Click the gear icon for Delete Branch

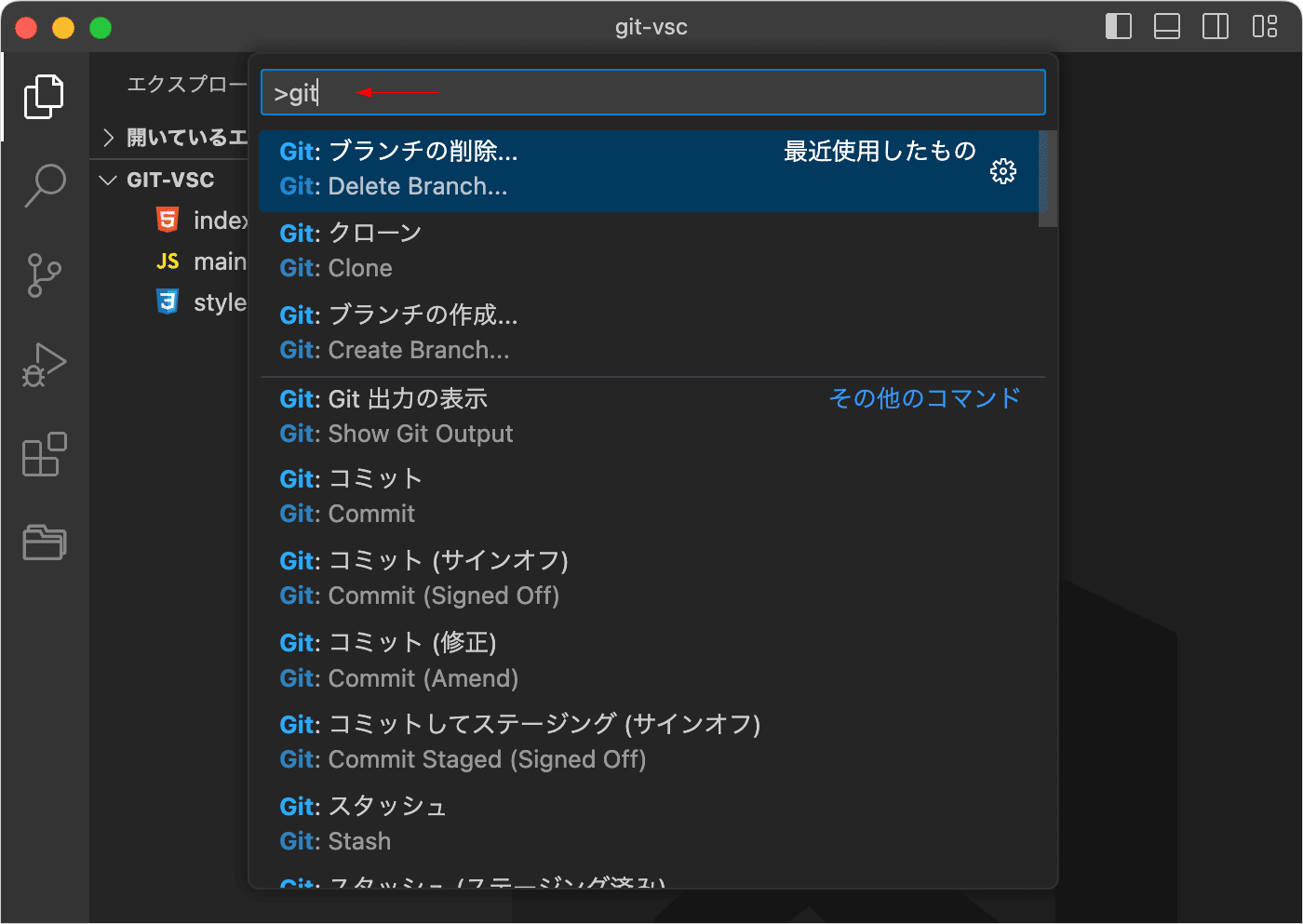click(1002, 171)
